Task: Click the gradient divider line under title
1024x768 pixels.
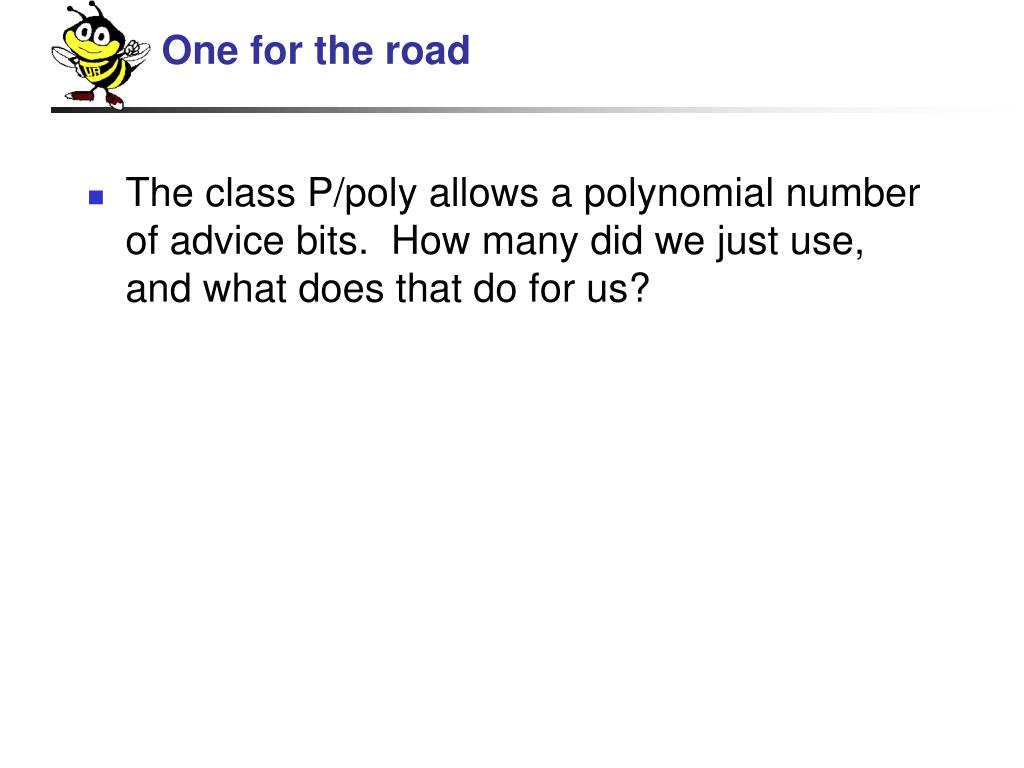Action: pyautogui.click(x=522, y=110)
